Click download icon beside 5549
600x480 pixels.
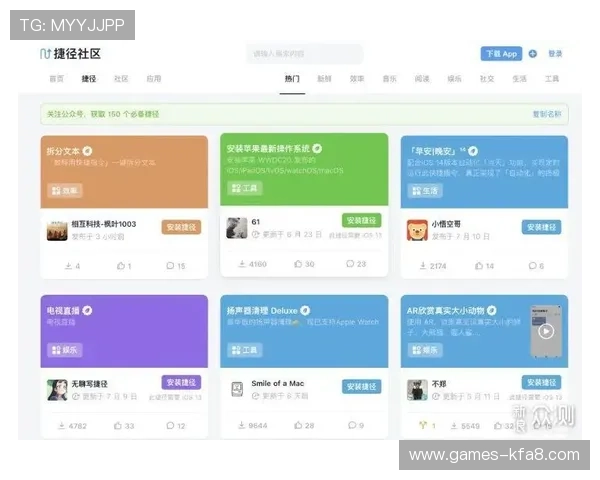click(454, 426)
